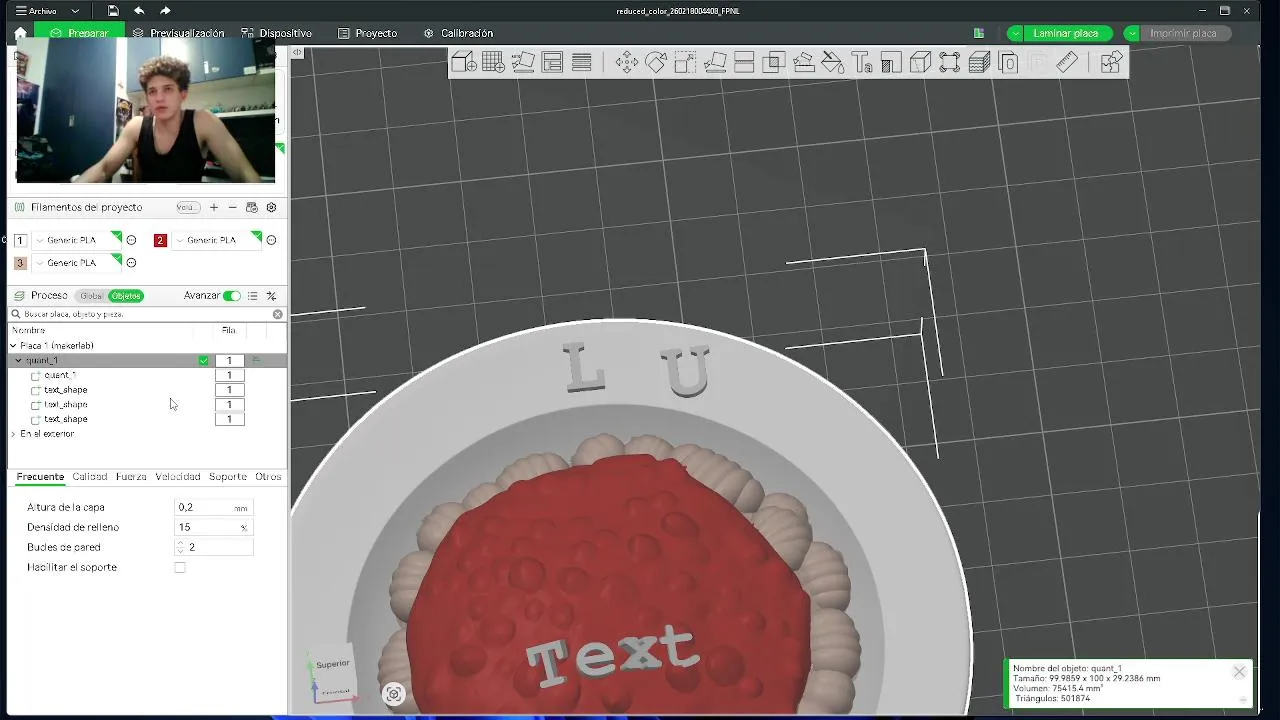Expand the En el exterior tree node
The height and width of the screenshot is (720, 1280).
[12, 434]
